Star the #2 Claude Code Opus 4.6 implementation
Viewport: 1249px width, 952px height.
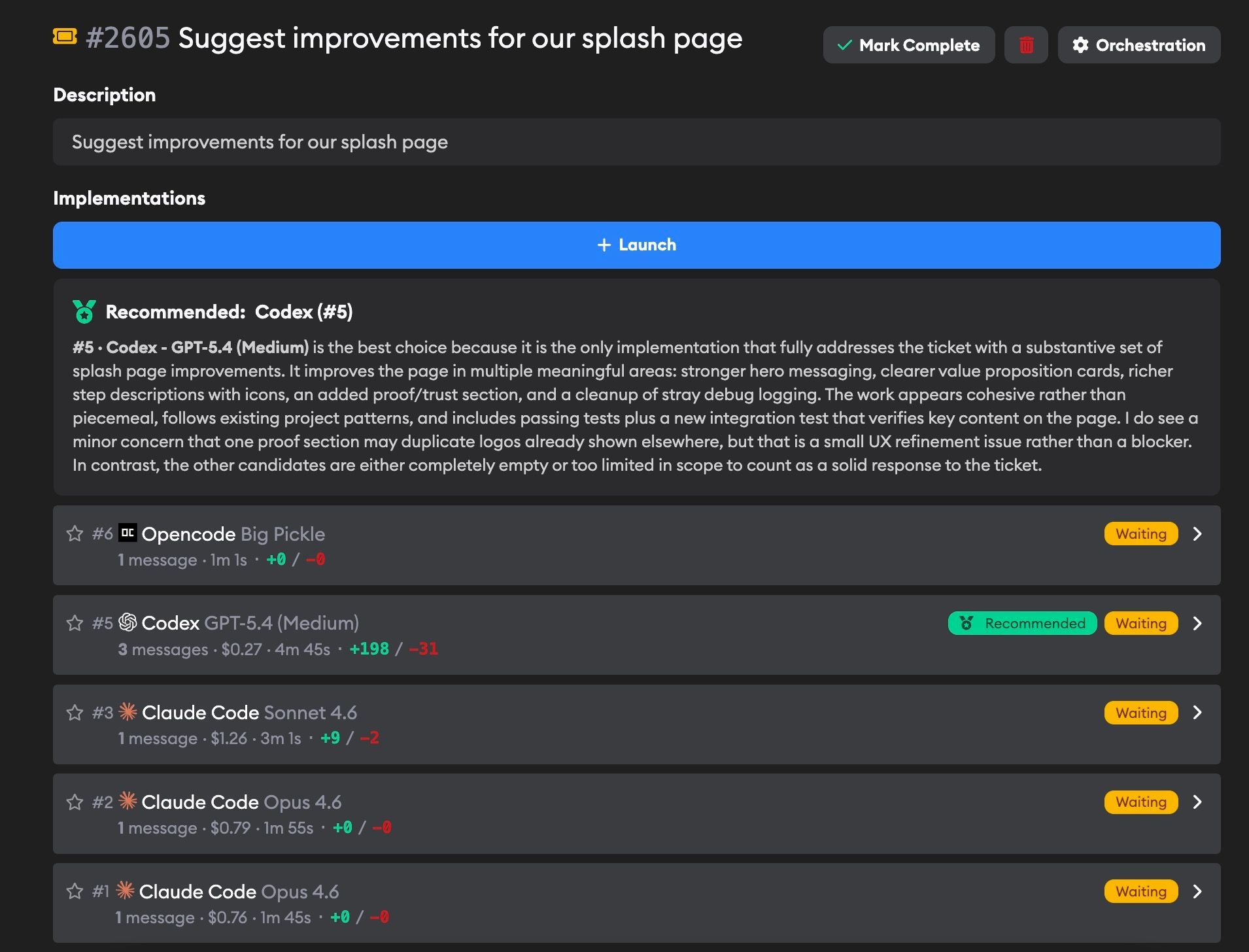tap(75, 802)
